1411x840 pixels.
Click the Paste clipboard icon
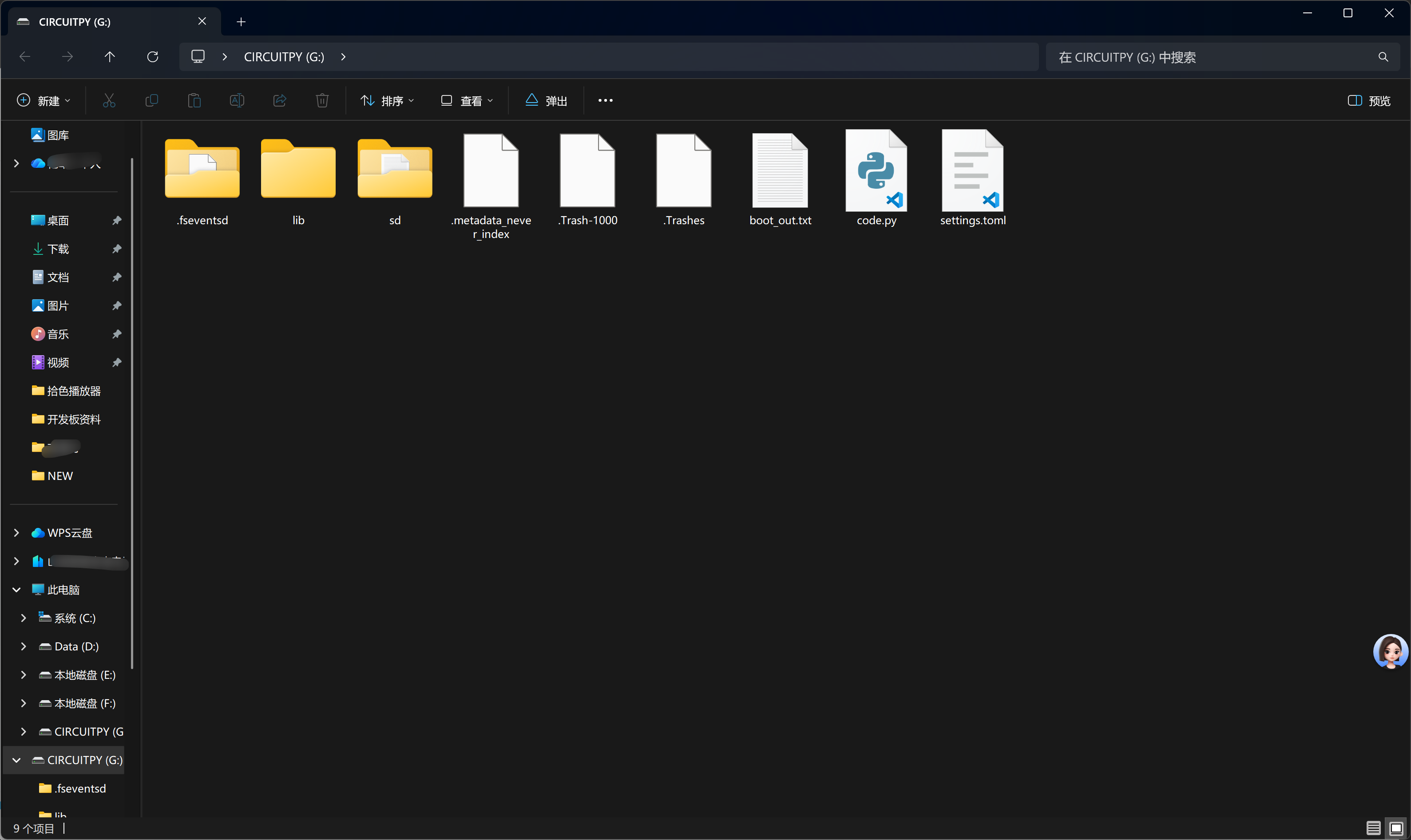tap(194, 101)
